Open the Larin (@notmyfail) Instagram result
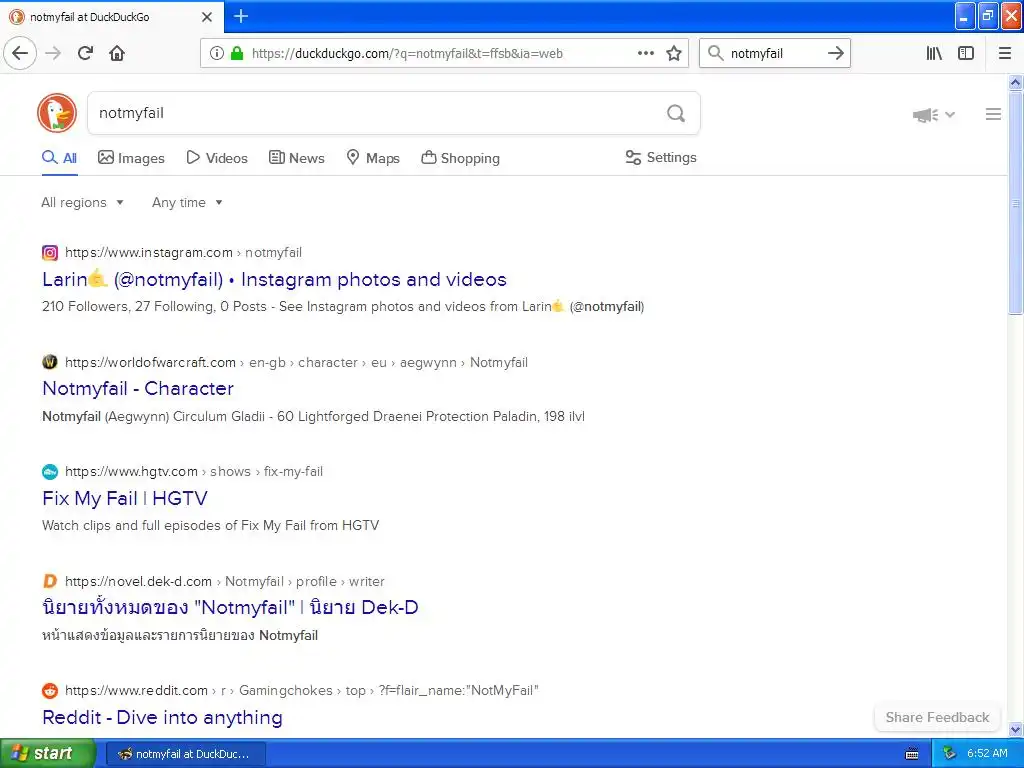This screenshot has height=768, width=1024. pyautogui.click(x=274, y=280)
